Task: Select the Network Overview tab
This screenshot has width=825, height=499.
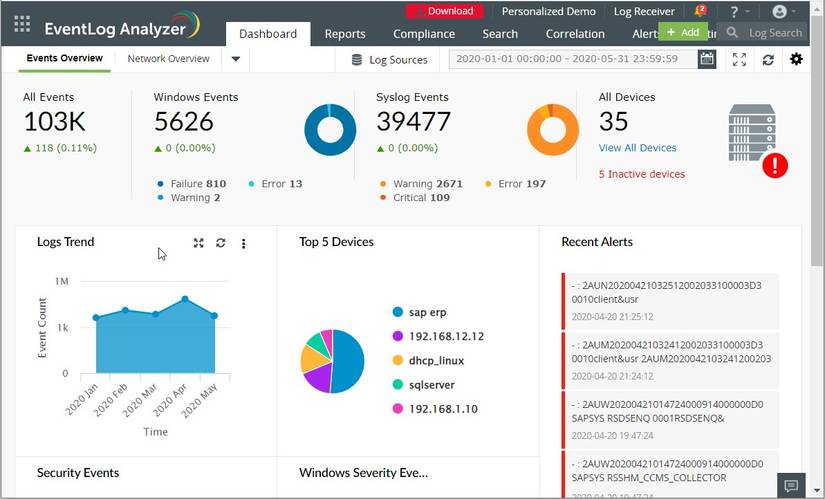Action: point(168,58)
